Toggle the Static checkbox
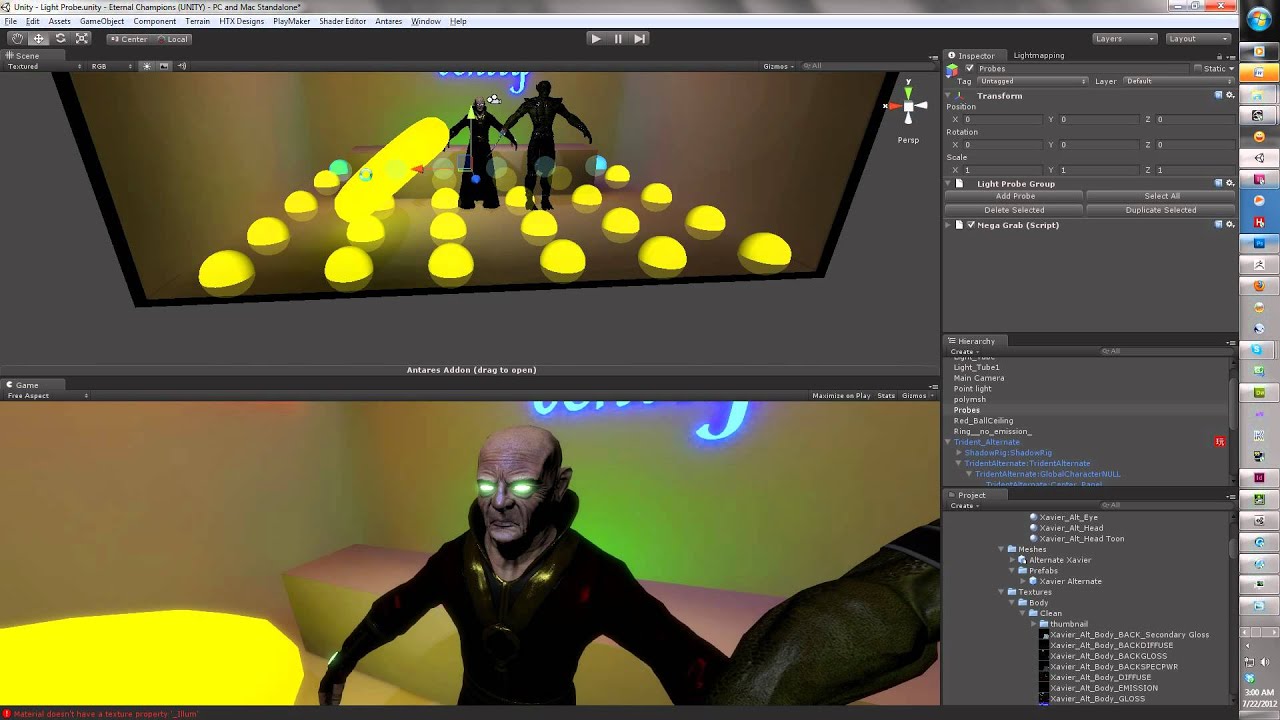This screenshot has width=1280, height=720. [1199, 68]
